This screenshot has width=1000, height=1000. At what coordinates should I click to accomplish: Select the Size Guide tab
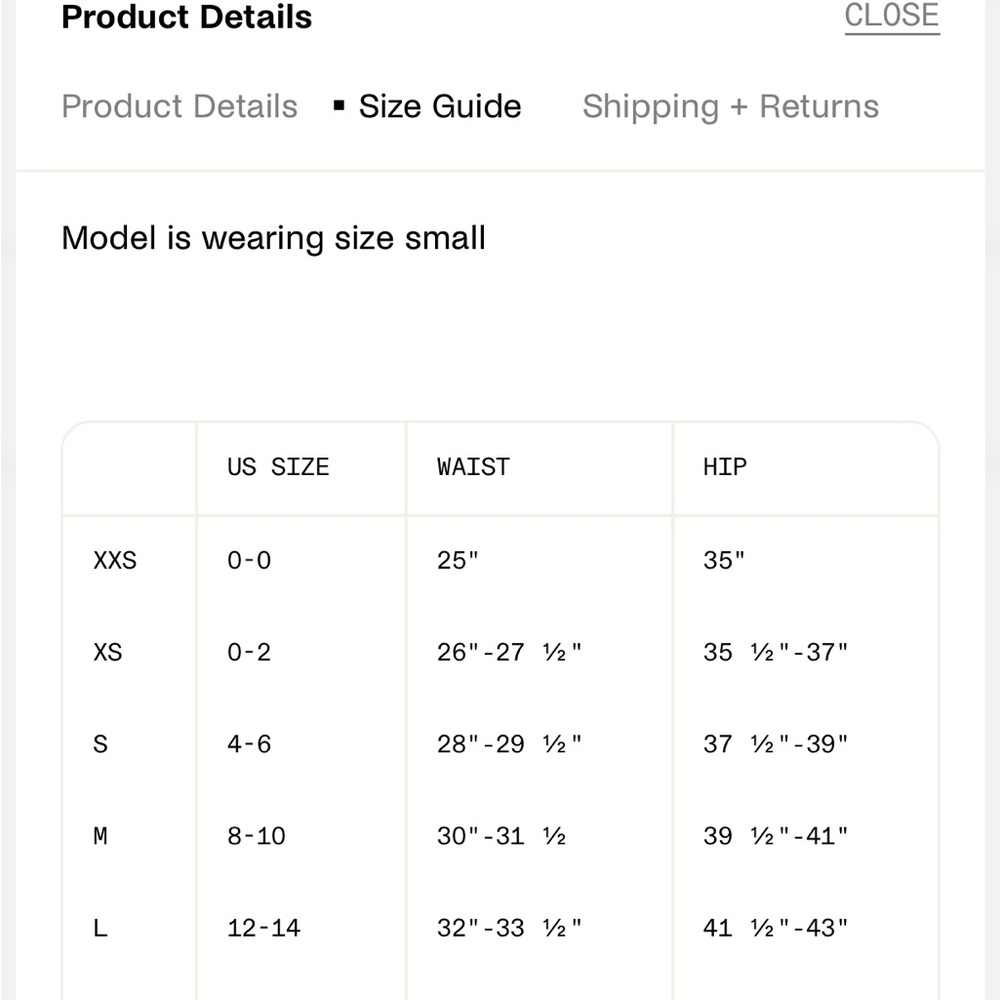(x=439, y=106)
